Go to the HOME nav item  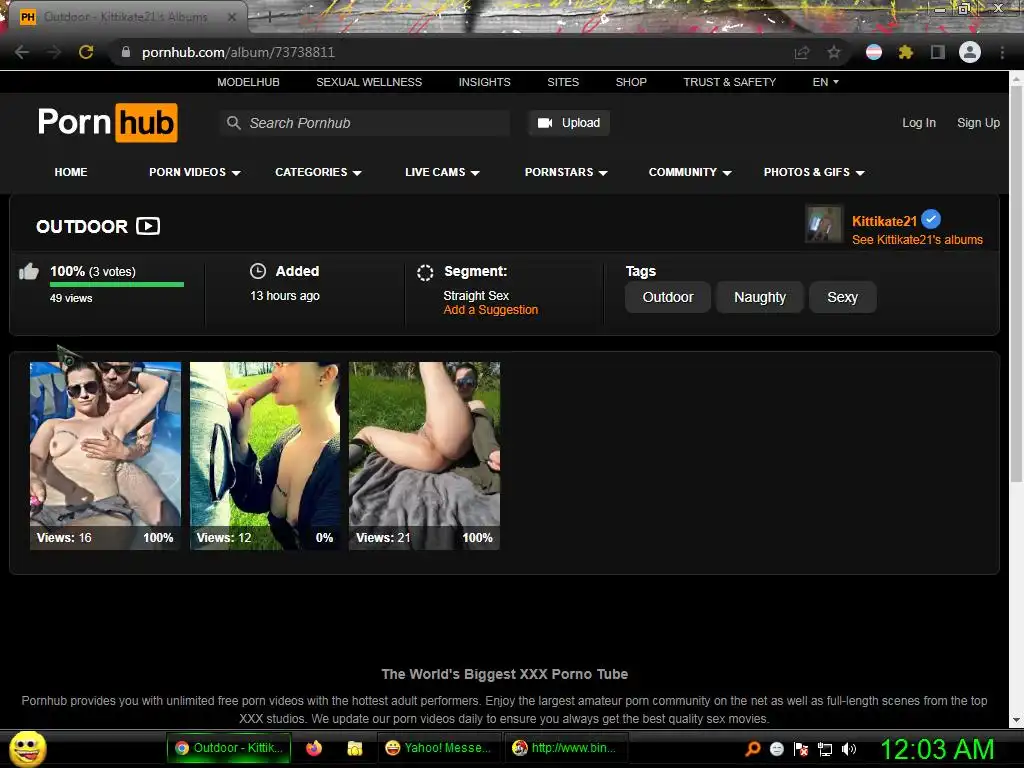coord(71,172)
